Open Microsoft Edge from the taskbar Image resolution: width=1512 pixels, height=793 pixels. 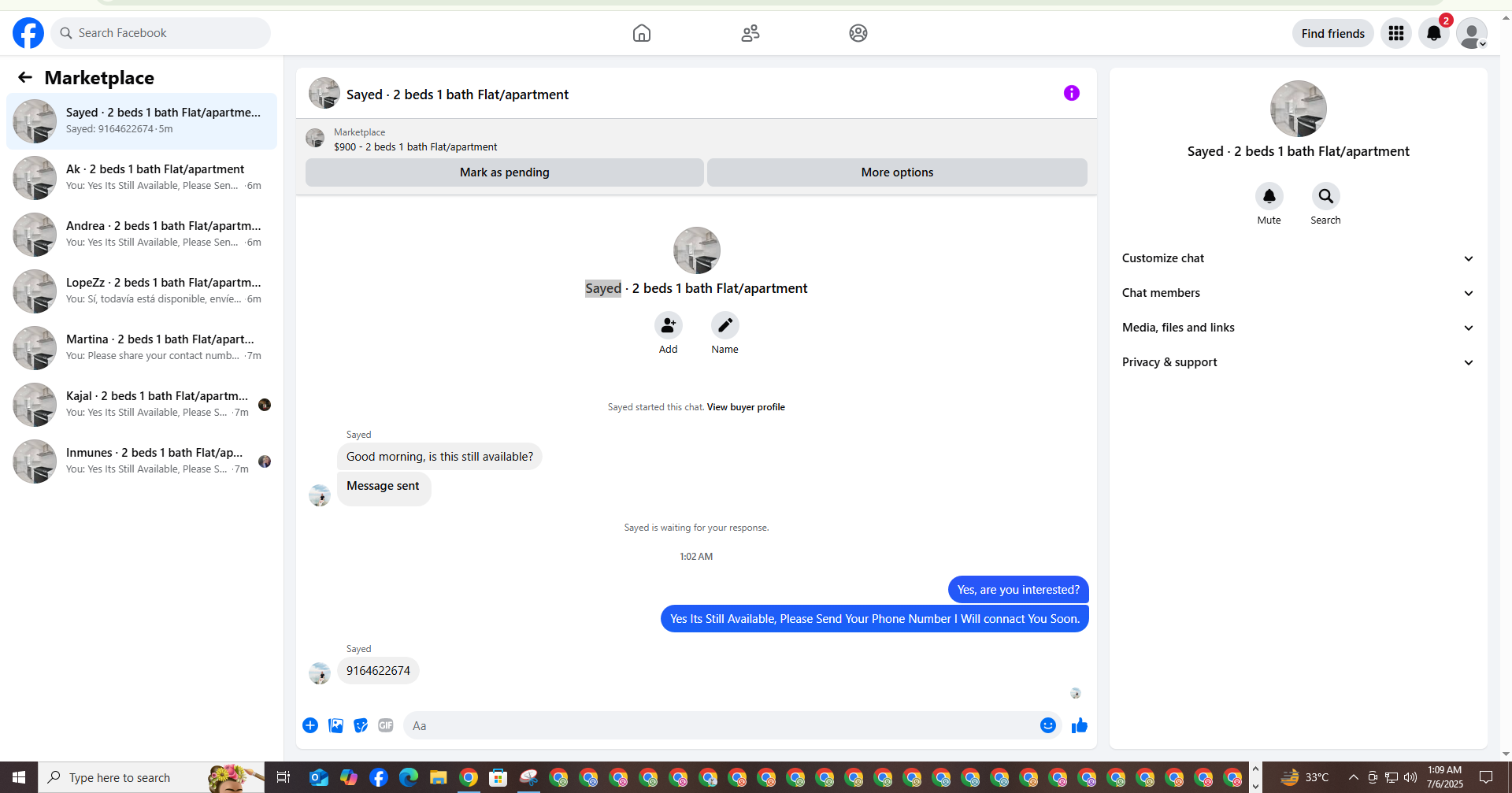click(x=409, y=777)
